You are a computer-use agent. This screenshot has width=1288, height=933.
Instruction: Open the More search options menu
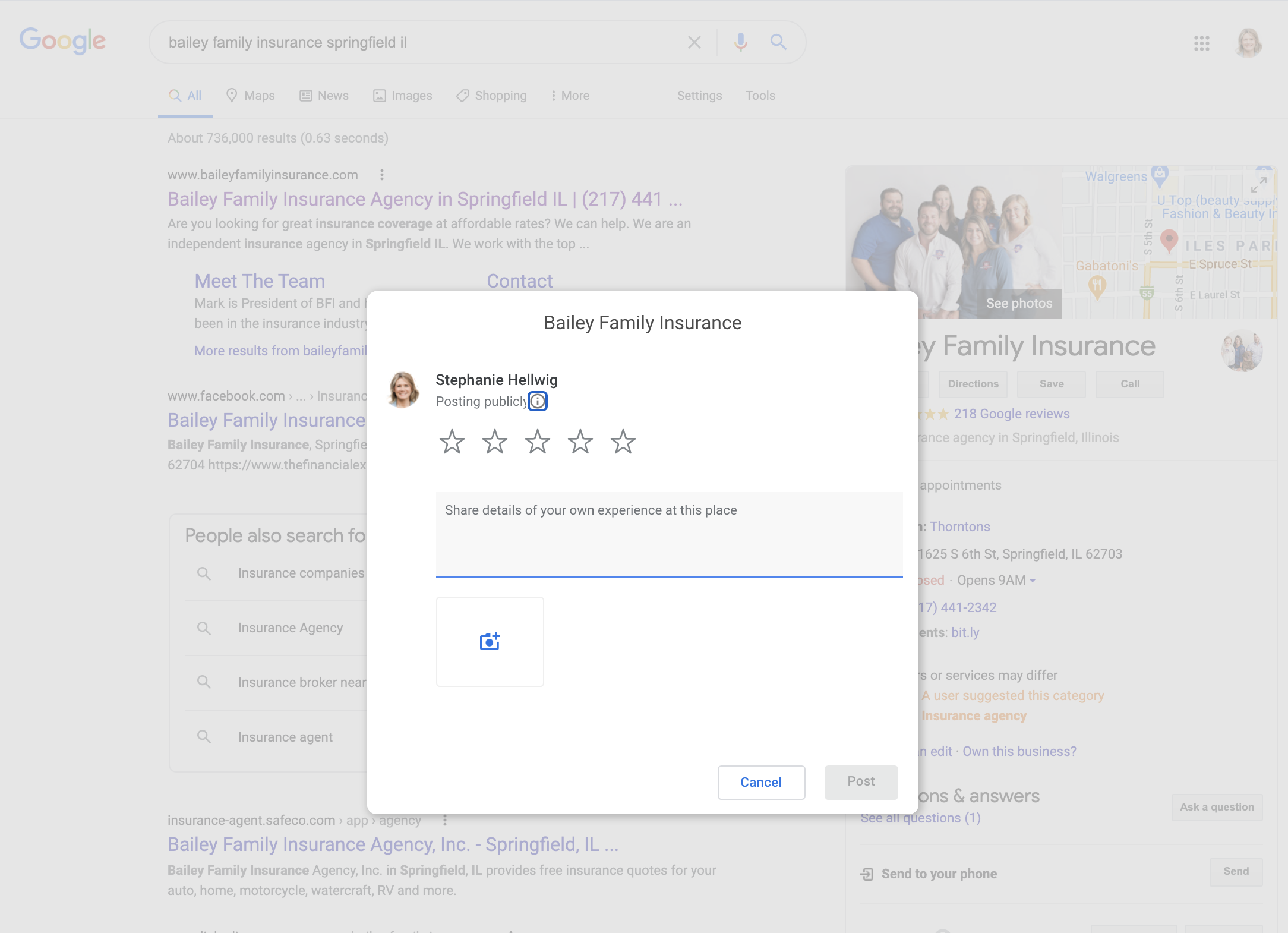tap(570, 96)
